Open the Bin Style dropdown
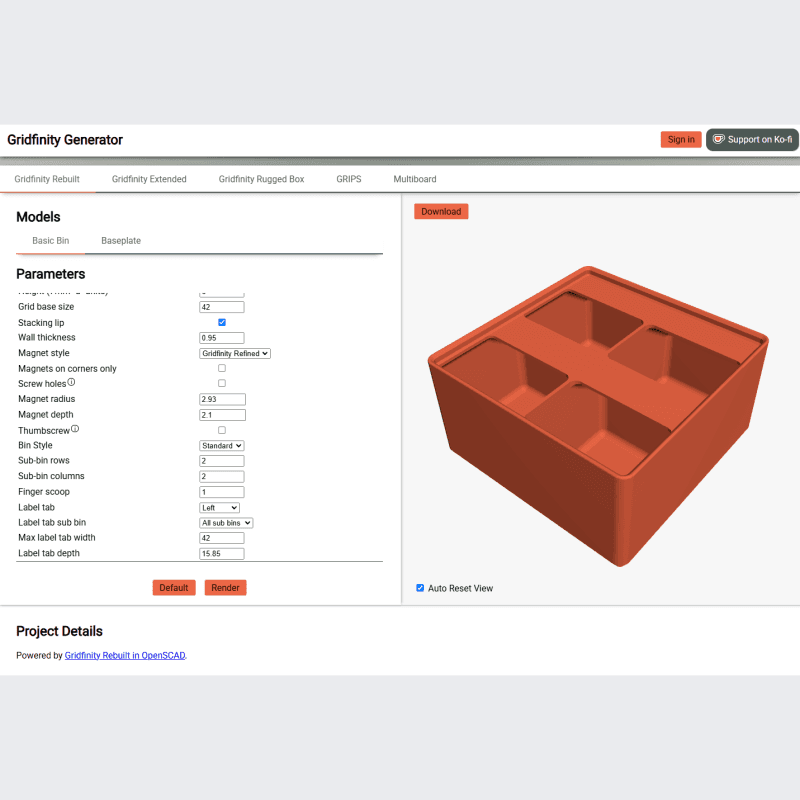This screenshot has width=800, height=800. pyautogui.click(x=221, y=445)
